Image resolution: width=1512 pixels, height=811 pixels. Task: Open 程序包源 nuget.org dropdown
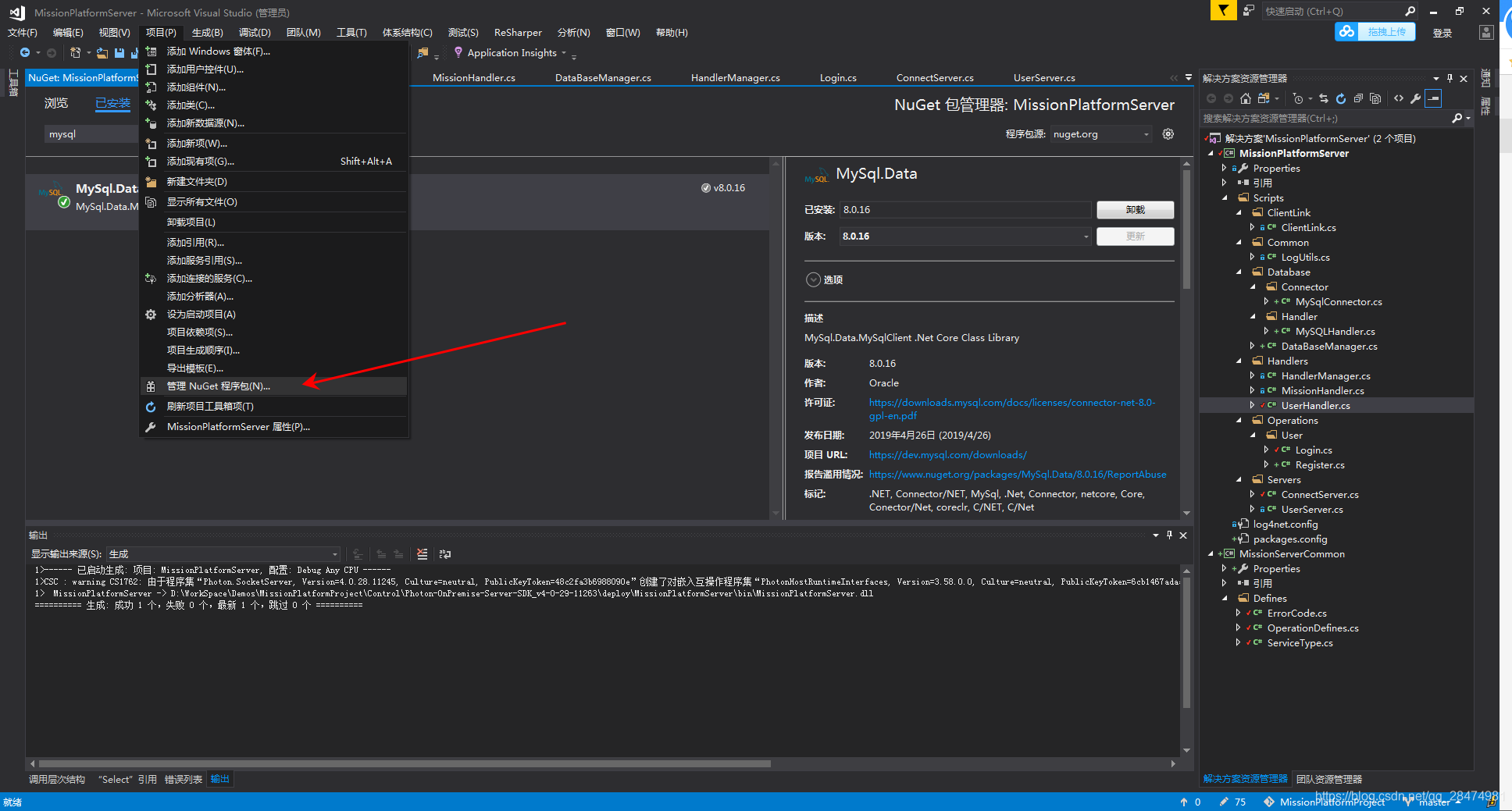click(x=1101, y=134)
